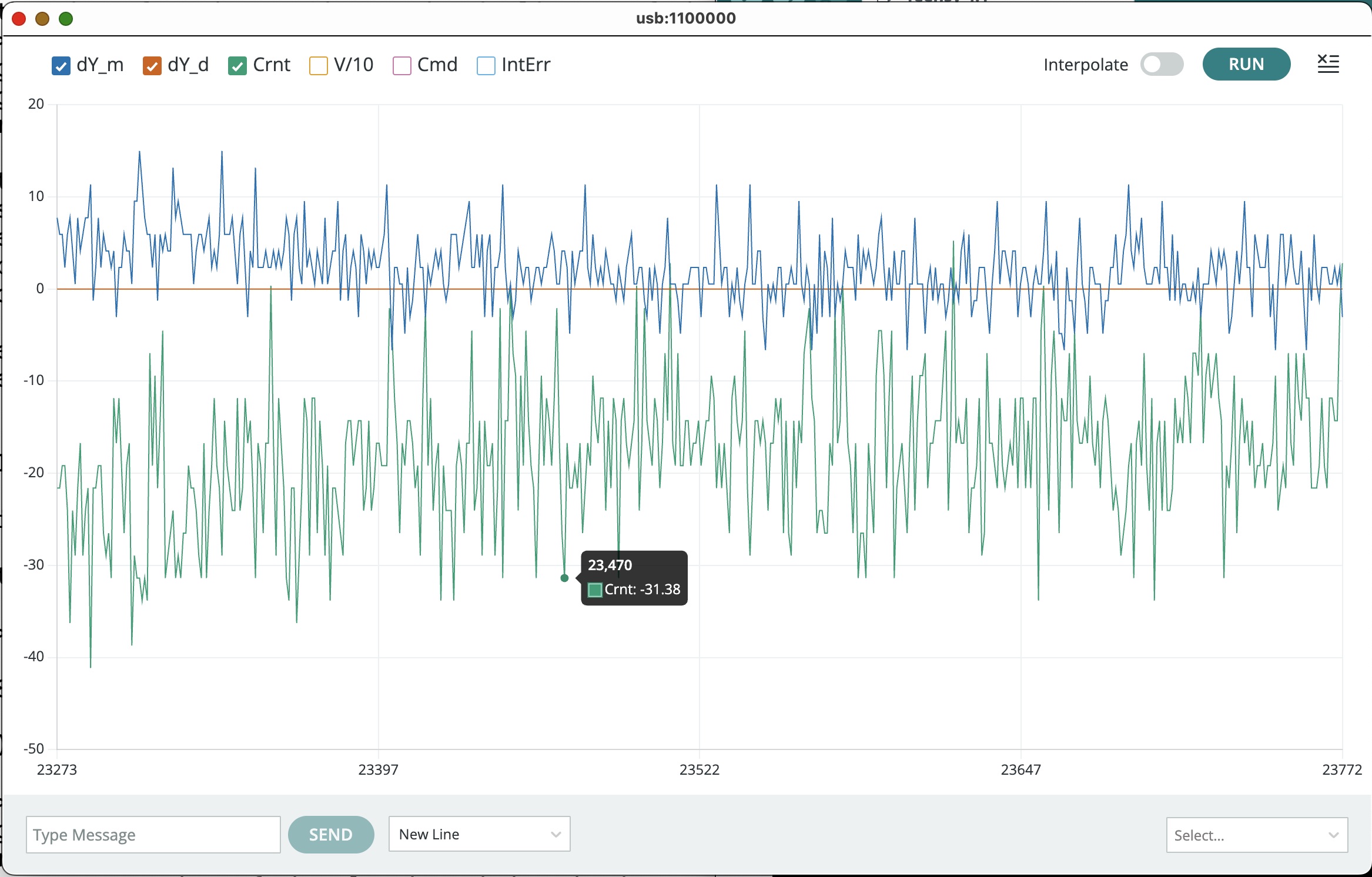Toggle the Interpolate switch on

pyautogui.click(x=1161, y=65)
